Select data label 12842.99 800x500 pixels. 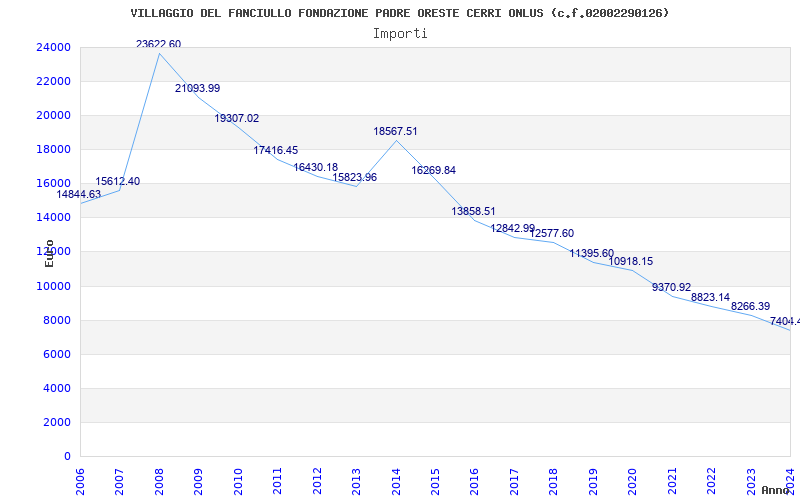[513, 229]
